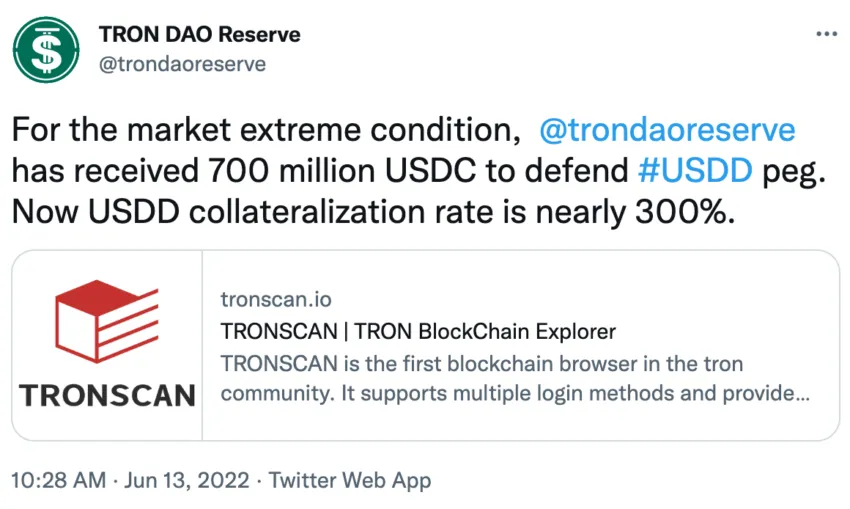Open the three-dot more options menu
Viewport: 850px width, 509px height.
(827, 34)
